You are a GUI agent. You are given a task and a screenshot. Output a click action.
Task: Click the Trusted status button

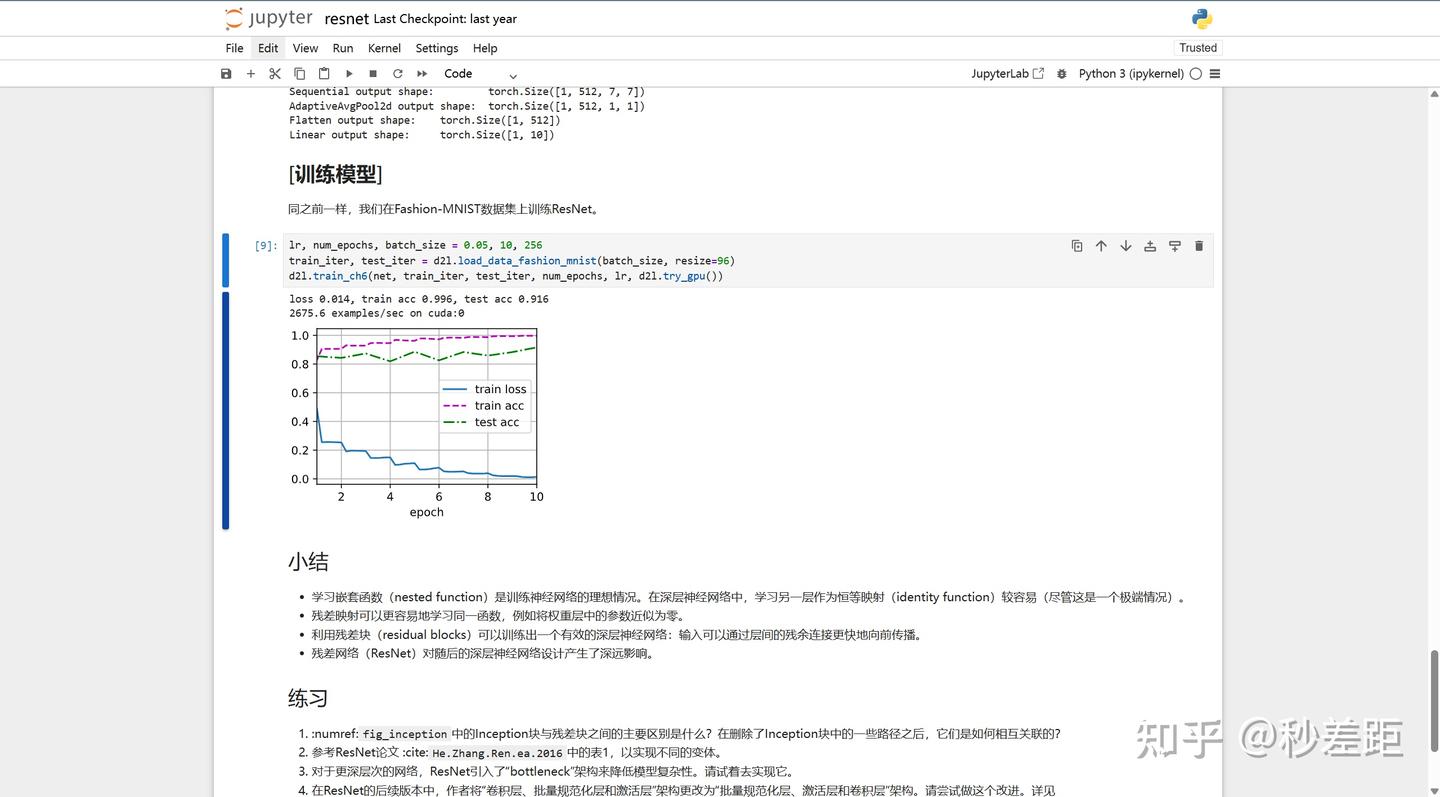[x=1197, y=47]
